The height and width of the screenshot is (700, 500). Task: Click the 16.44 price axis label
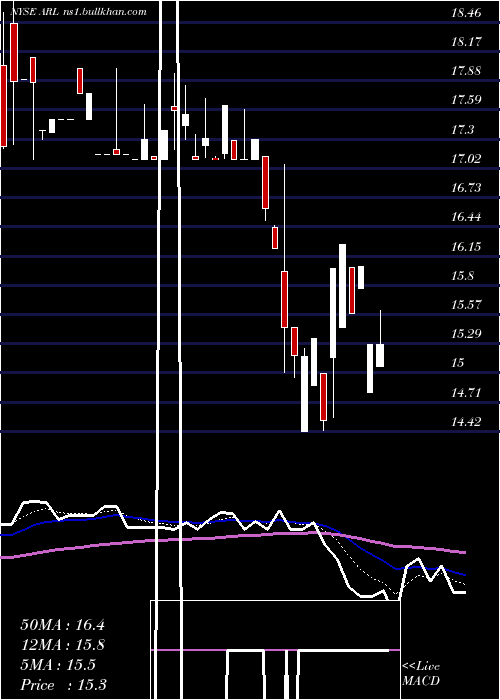coord(466,217)
